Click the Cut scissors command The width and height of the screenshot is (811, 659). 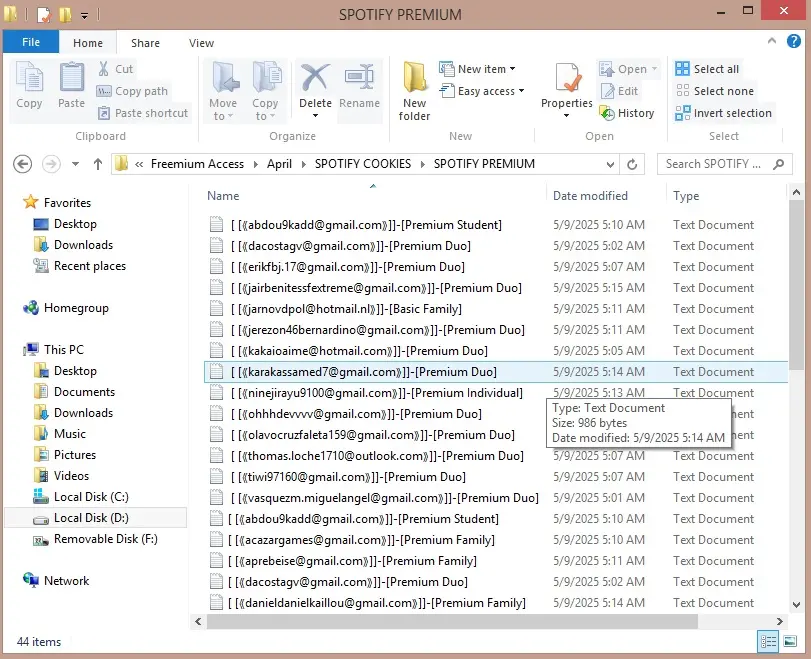pos(115,69)
